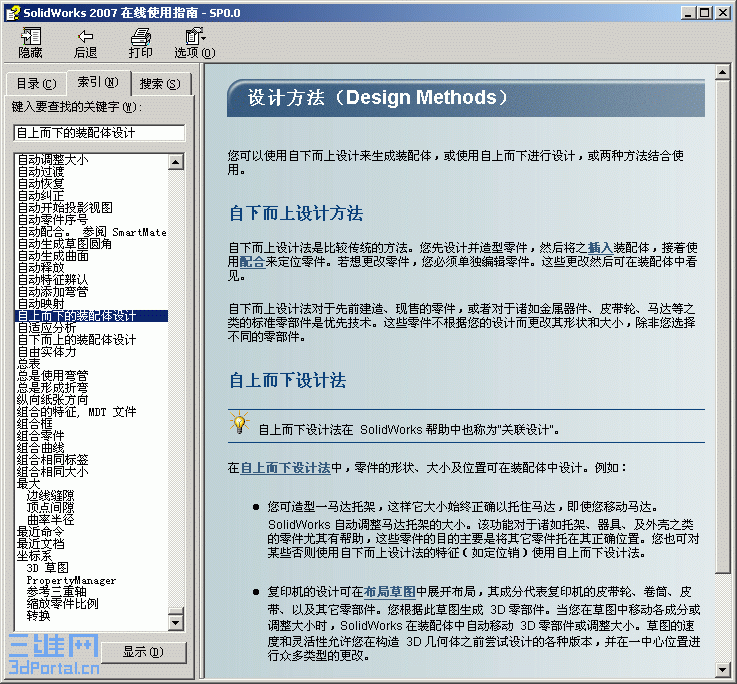Select index entry 自动调整大小
This screenshot has width=737, height=684.
(x=53, y=160)
